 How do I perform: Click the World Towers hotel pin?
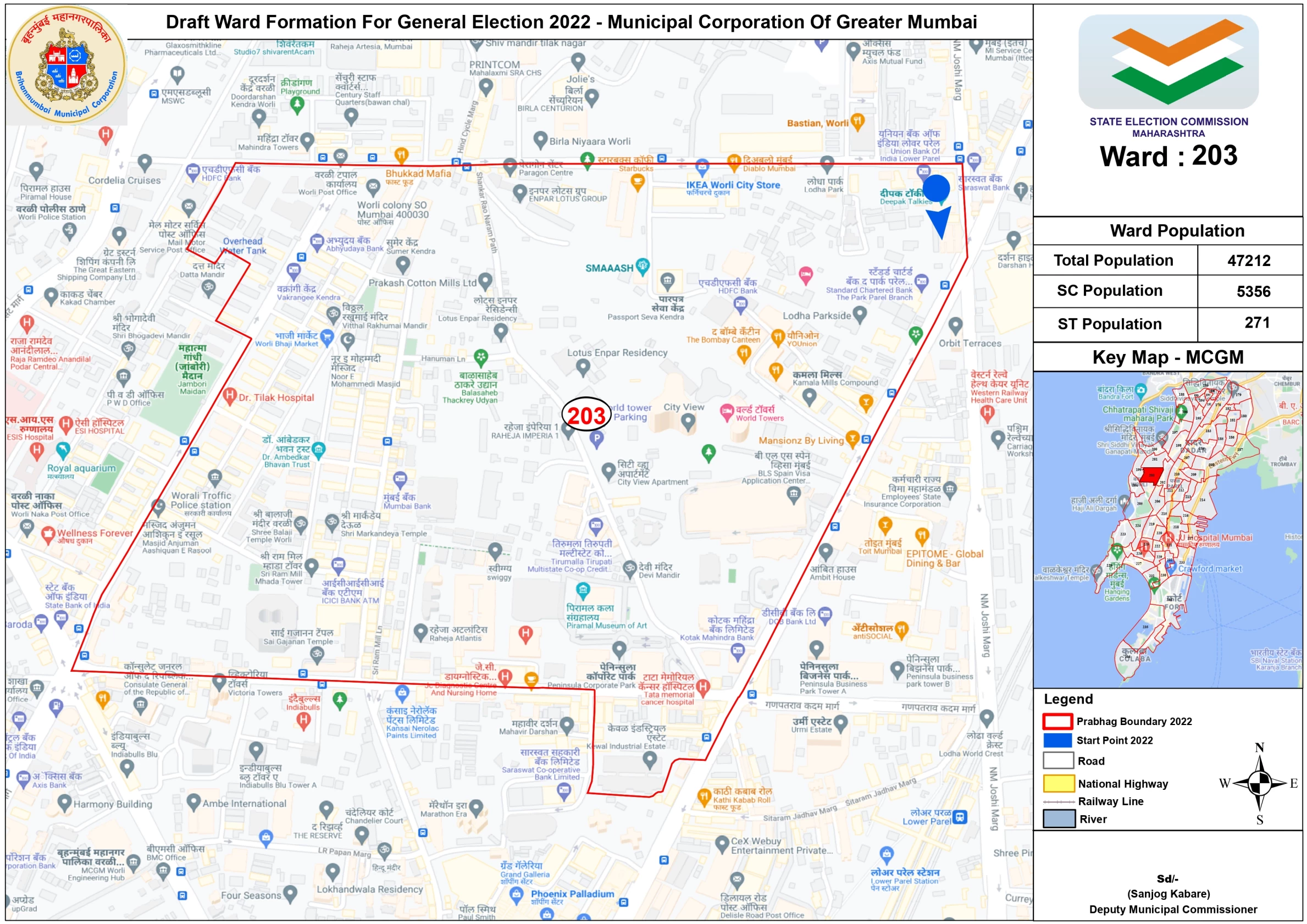pos(727,411)
